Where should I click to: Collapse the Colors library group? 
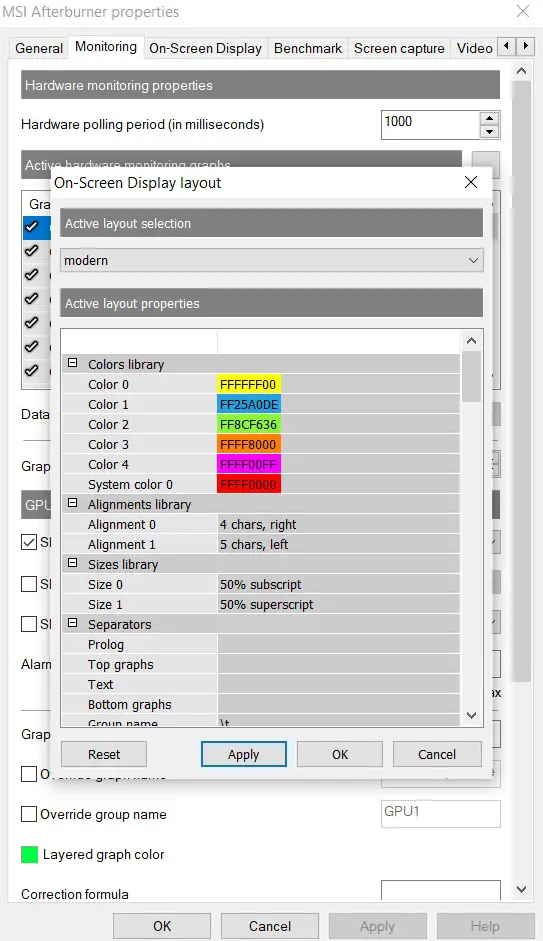73,363
